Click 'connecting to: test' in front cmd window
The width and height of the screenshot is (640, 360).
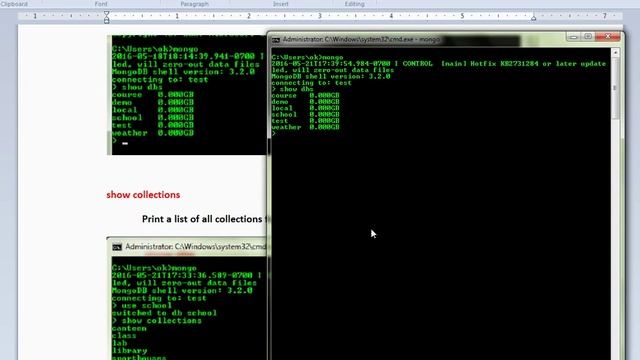pyautogui.click(x=311, y=83)
